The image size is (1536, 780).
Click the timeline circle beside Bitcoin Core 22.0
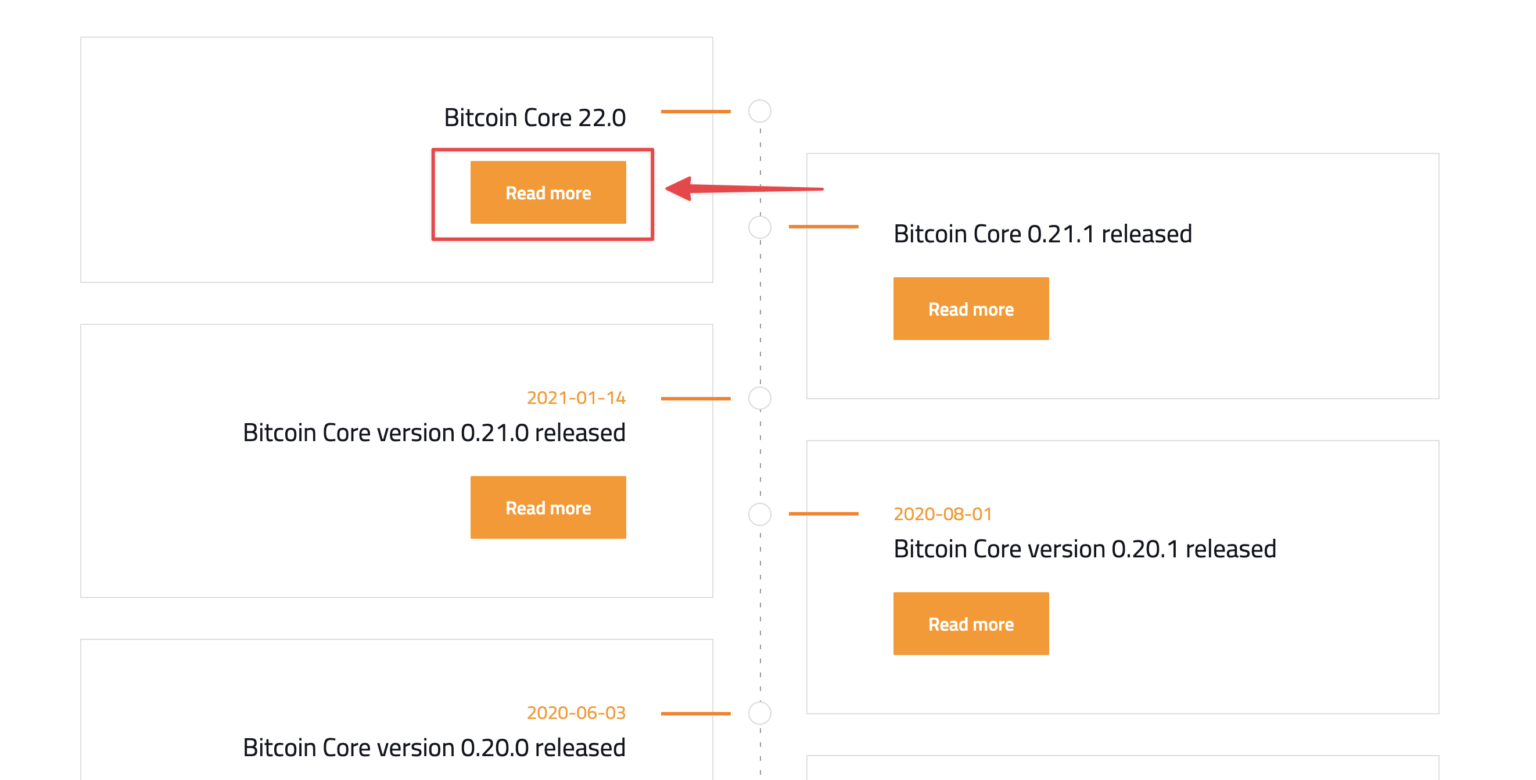pos(760,111)
